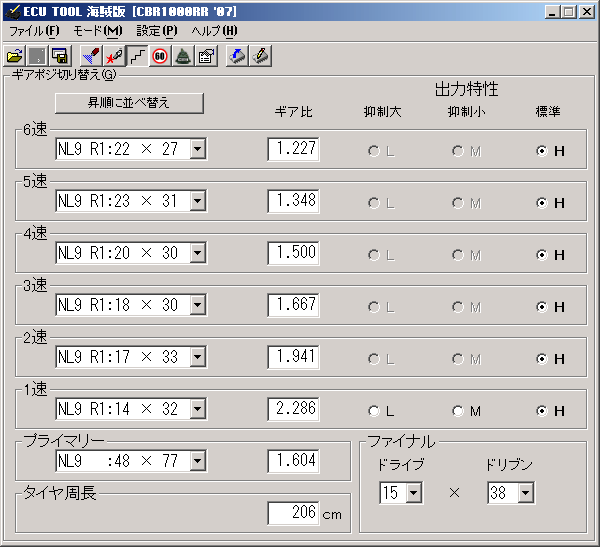Open the ドリブン sprocket dropdown showing 38
Viewport: 600px width, 547px height.
coord(526,493)
